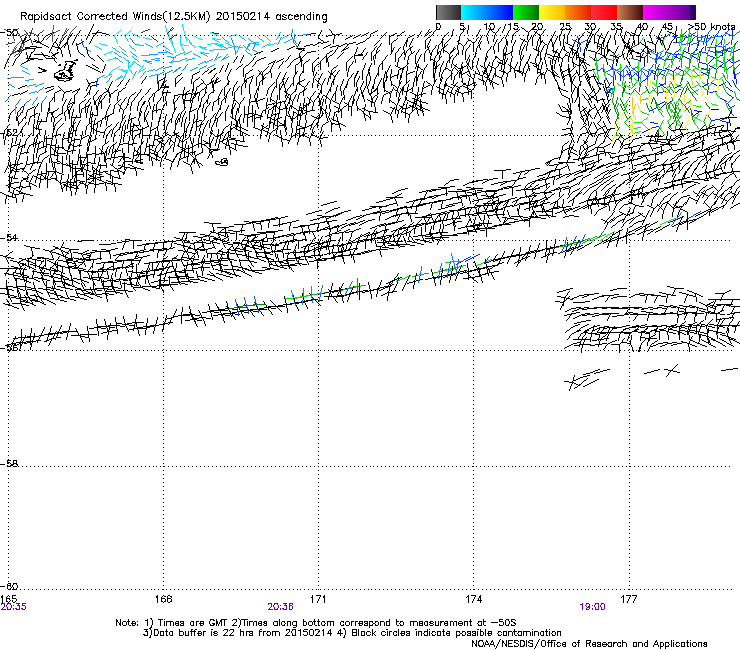Image resolution: width=740 pixels, height=650 pixels.
Task: Click the longitude label '165'
Action: click(x=8, y=599)
